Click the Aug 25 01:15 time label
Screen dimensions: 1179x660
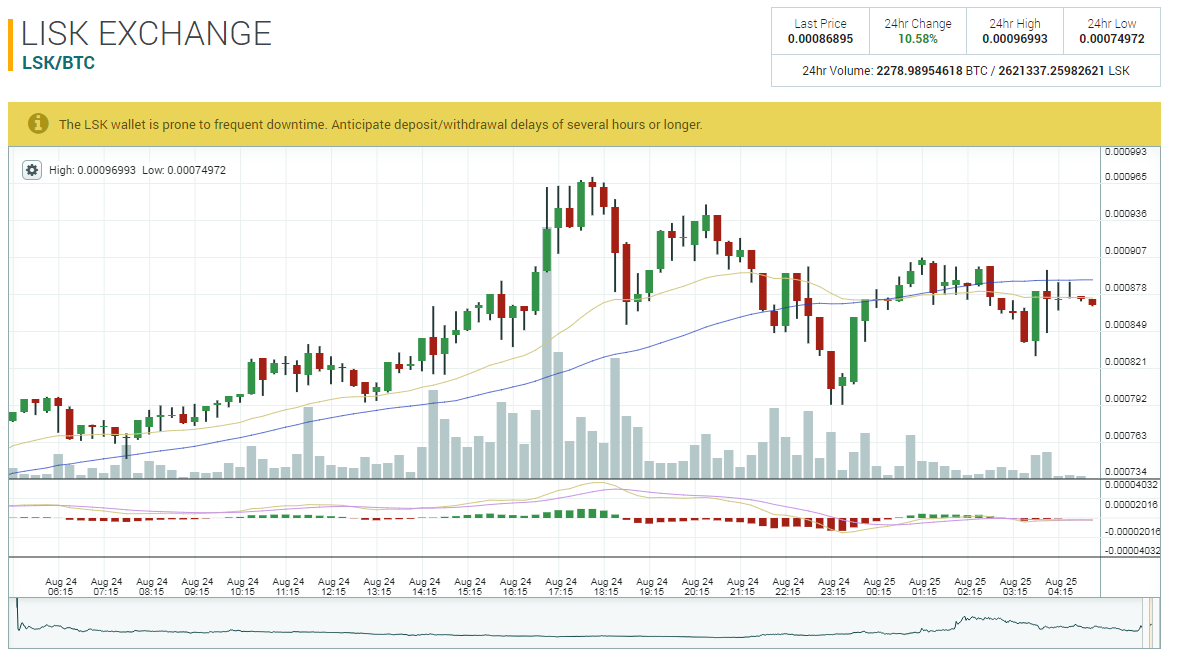pos(924,587)
